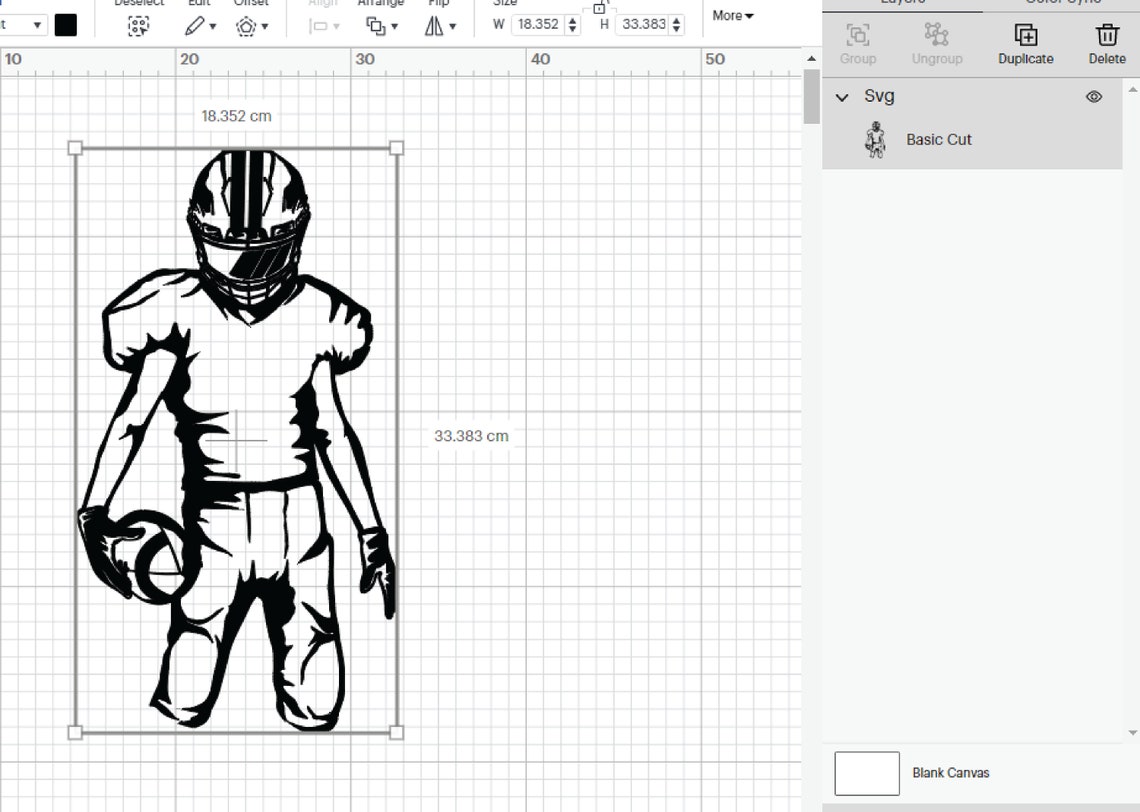1140x812 pixels.
Task: Open the Offset tool
Action: [245, 25]
